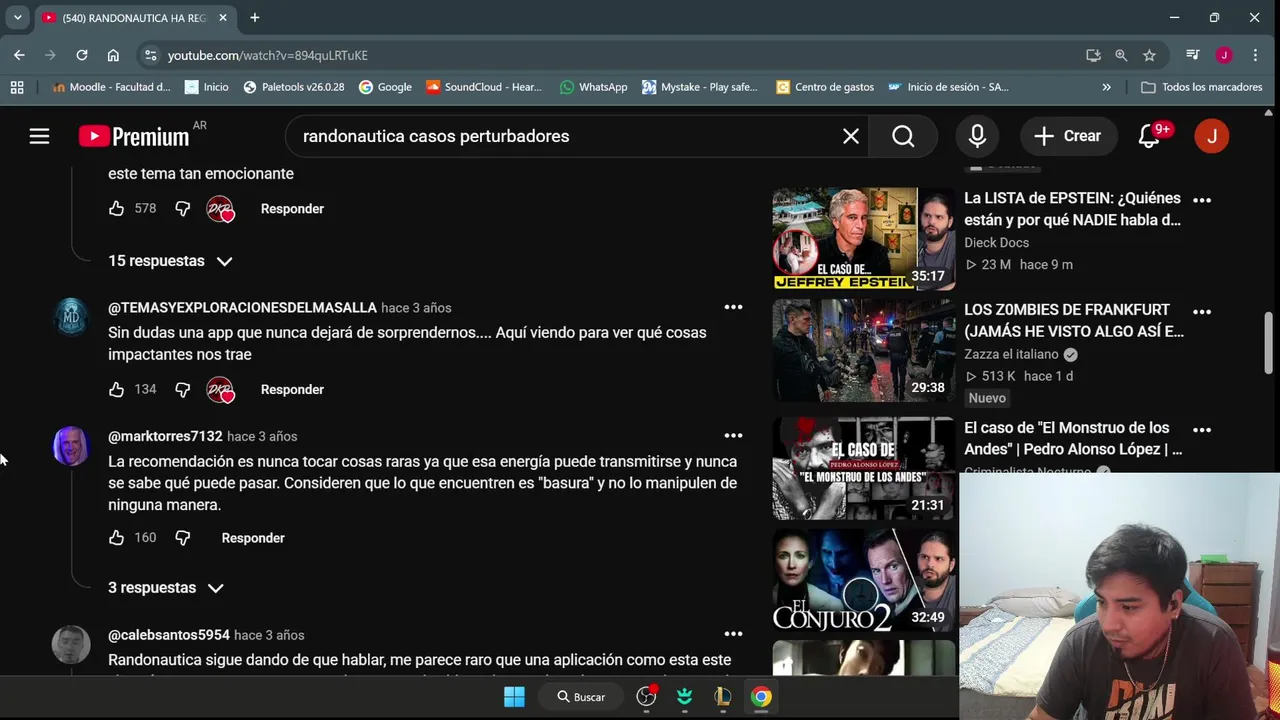This screenshot has height=720, width=1280.
Task: Click the browser back arrow
Action: click(19, 55)
